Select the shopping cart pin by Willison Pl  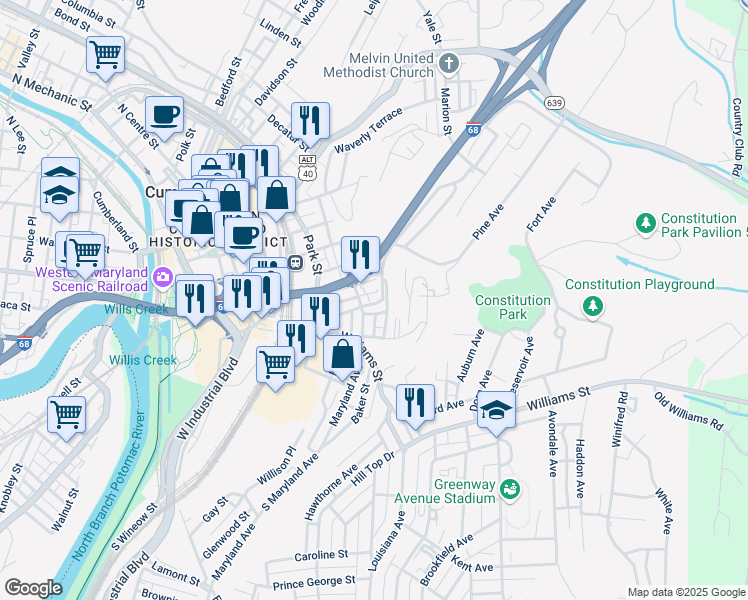point(275,365)
